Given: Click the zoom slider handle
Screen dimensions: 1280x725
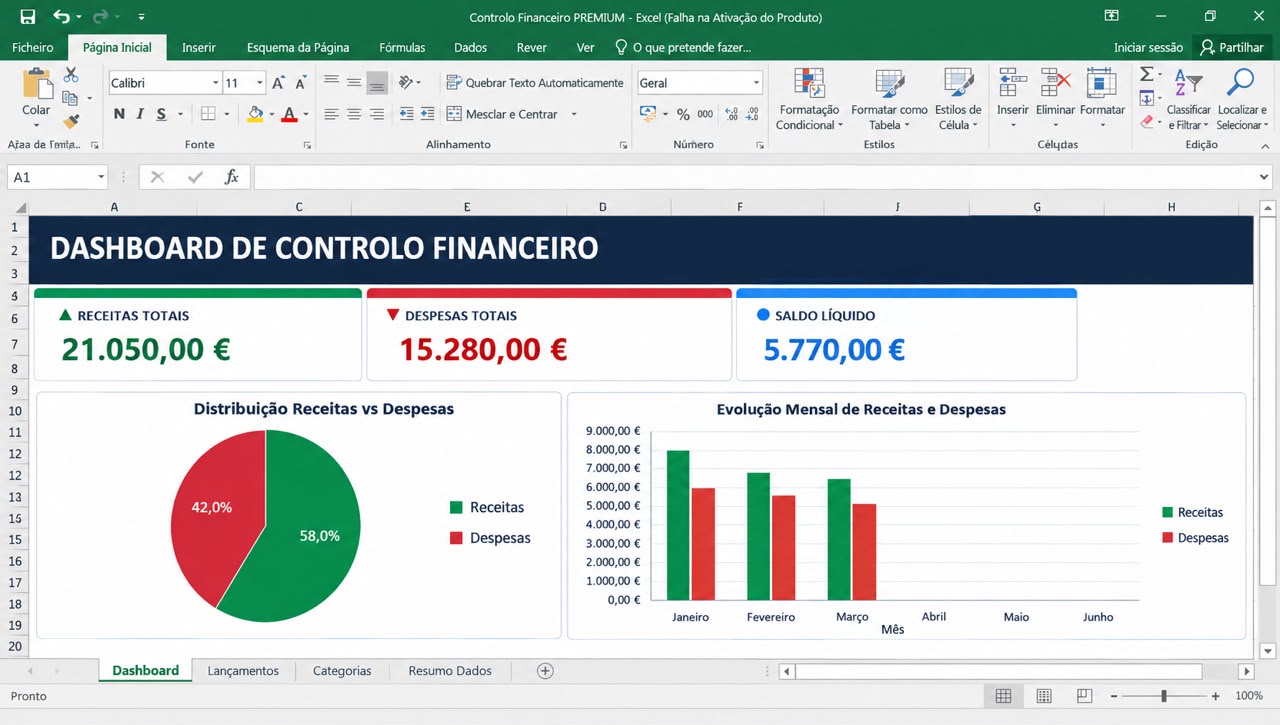Looking at the screenshot, I should coord(1164,696).
